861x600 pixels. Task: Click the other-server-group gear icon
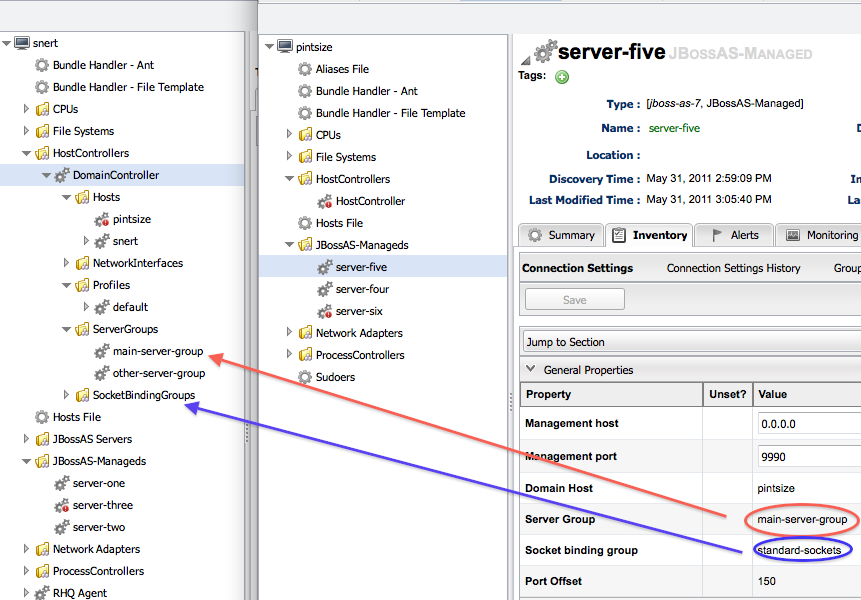coord(102,373)
